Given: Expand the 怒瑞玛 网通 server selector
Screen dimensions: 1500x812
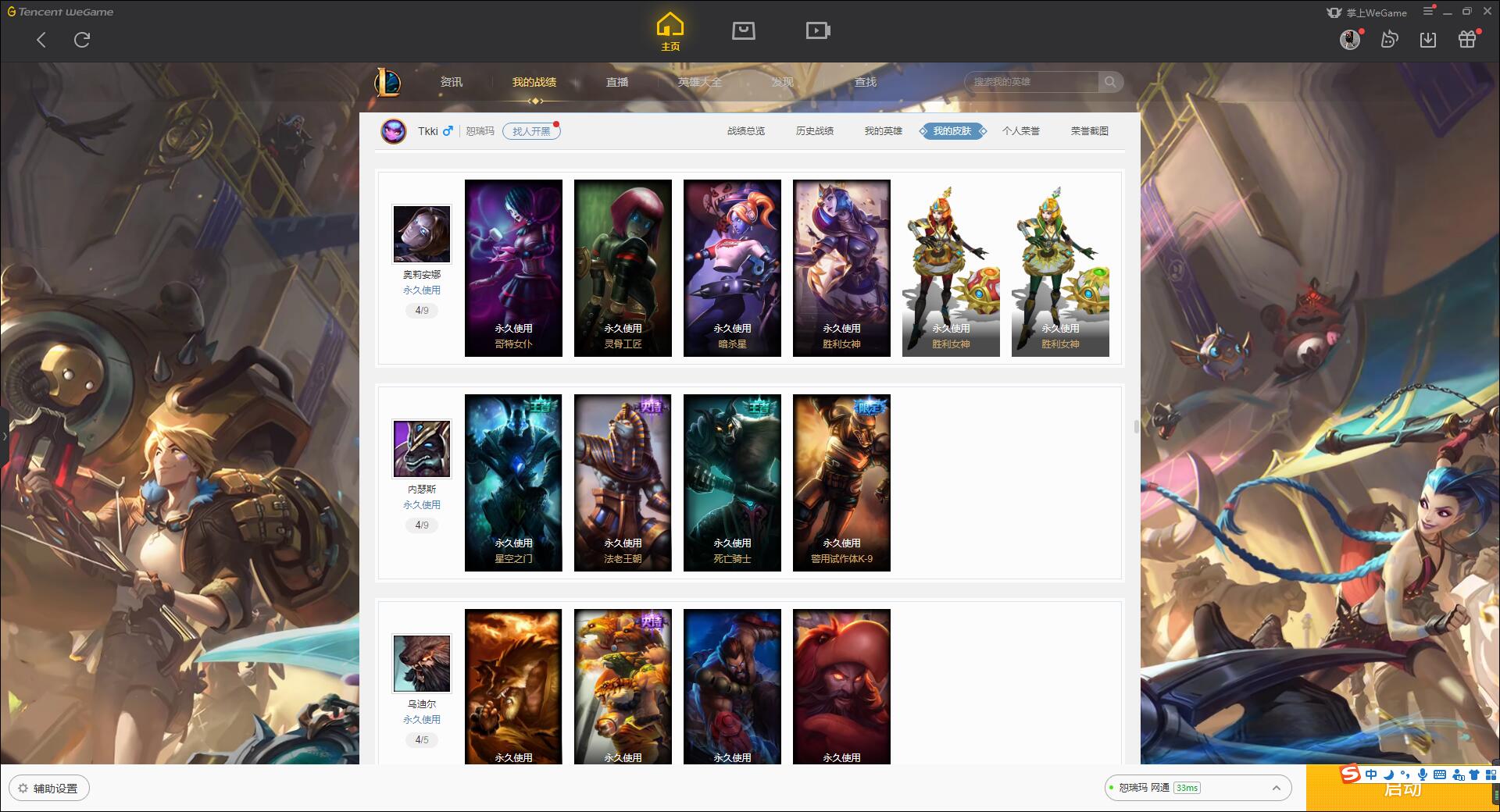Looking at the screenshot, I should pos(1197,788).
